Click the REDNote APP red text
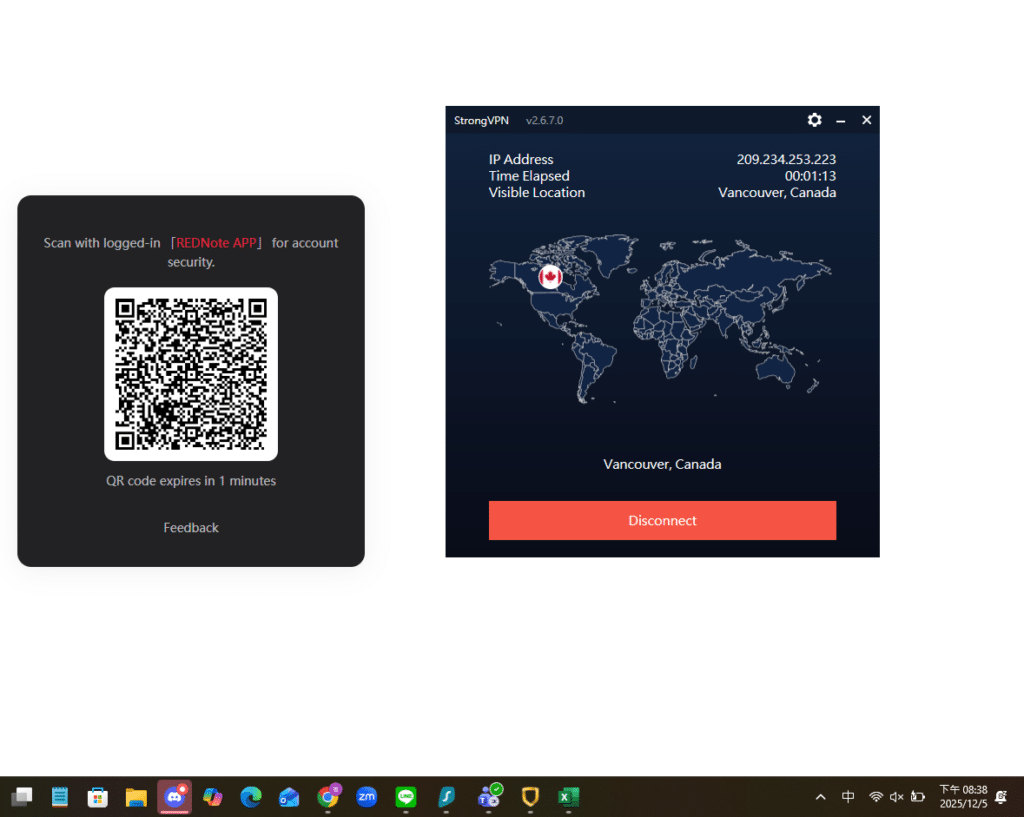This screenshot has width=1024, height=817. tap(217, 243)
